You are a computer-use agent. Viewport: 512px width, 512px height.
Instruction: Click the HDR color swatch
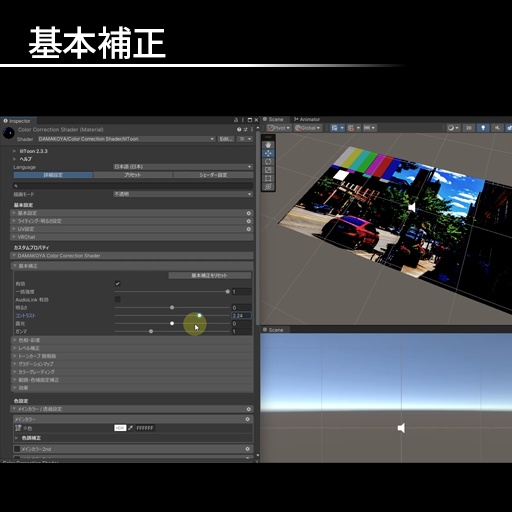[120, 428]
